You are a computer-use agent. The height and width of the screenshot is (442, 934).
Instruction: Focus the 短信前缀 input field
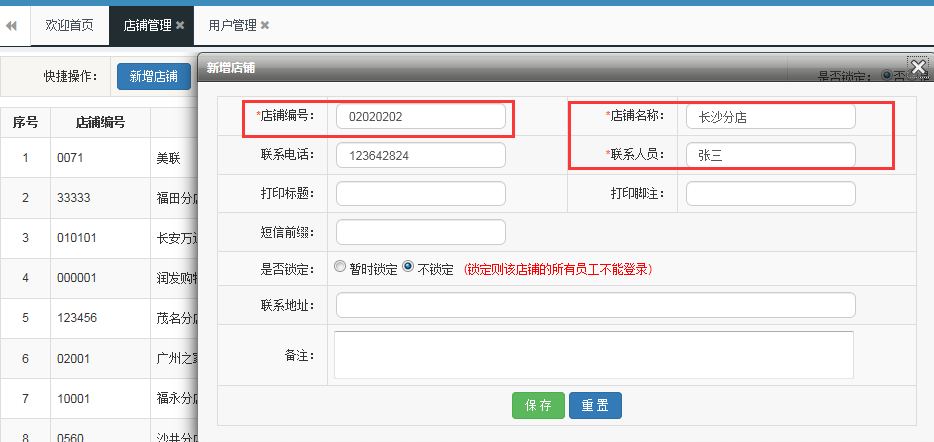(421, 232)
